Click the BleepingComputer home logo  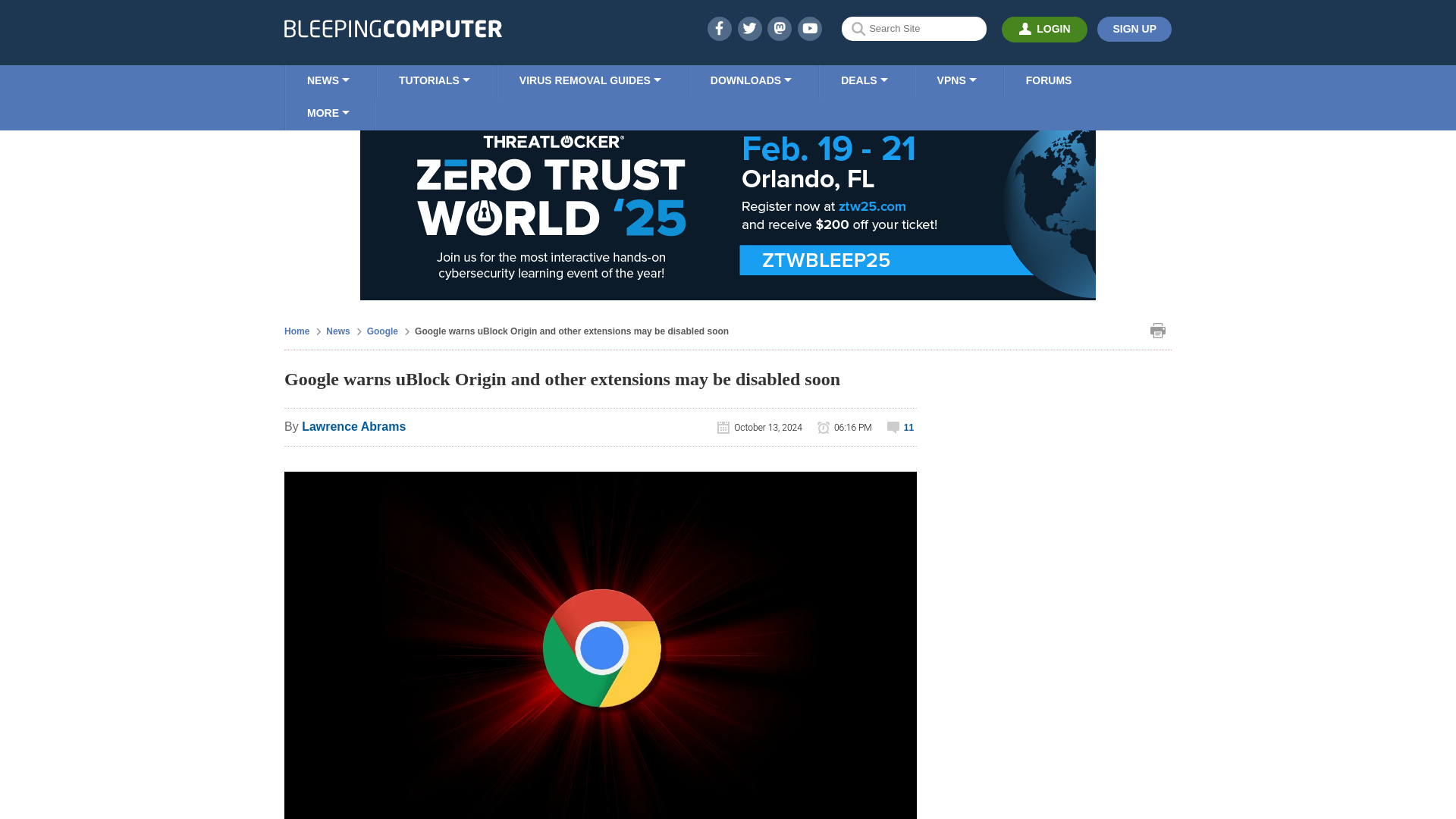tap(392, 28)
